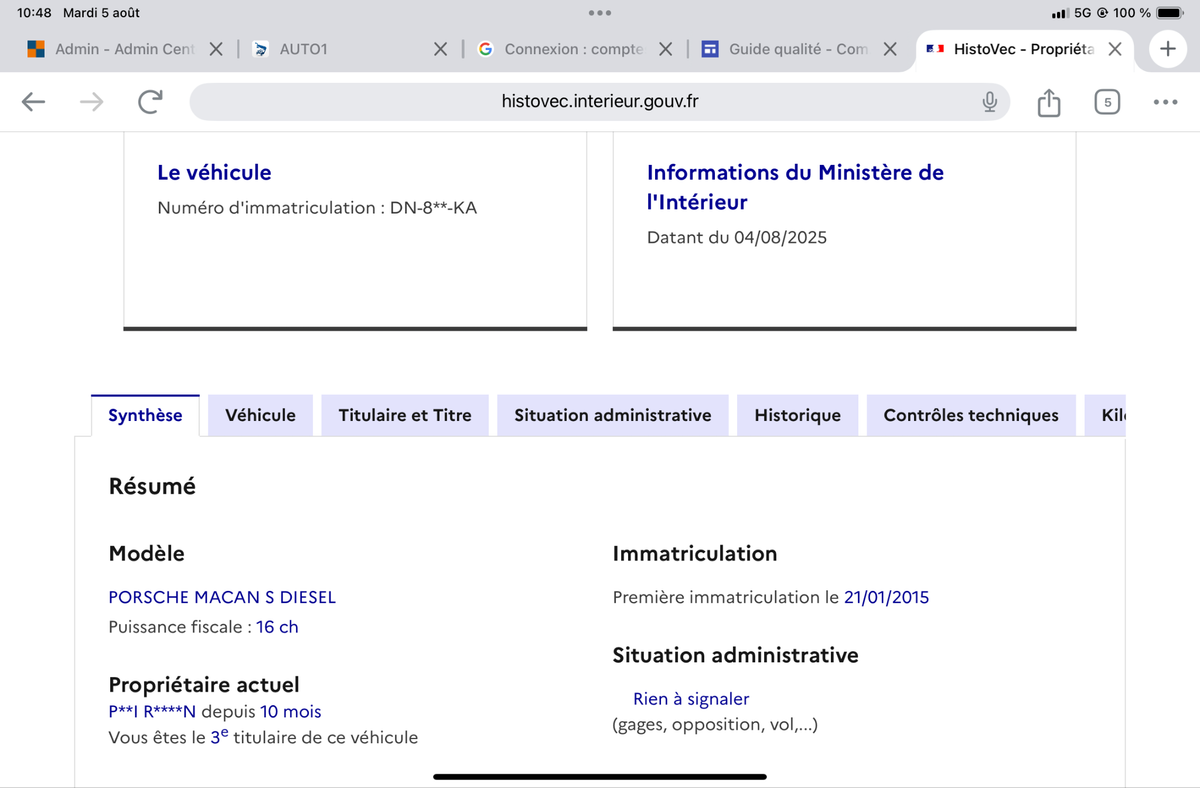Image resolution: width=1200 pixels, height=788 pixels.
Task: Reload the HistoVec page
Action: point(150,102)
